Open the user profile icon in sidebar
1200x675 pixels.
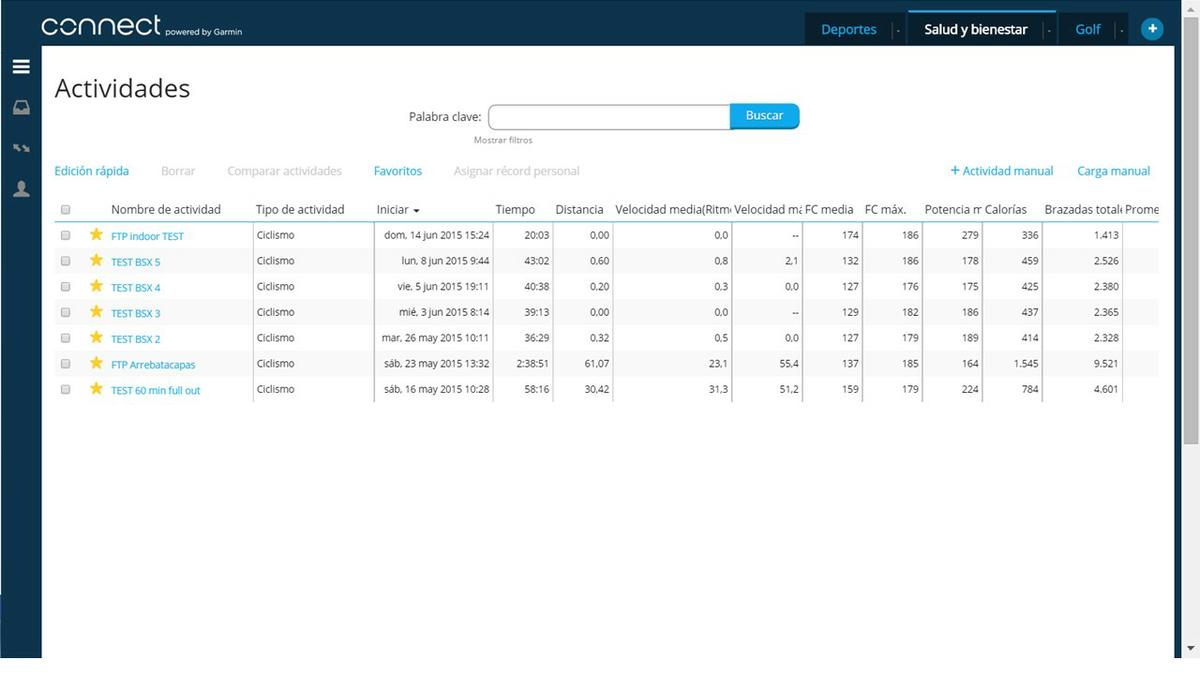(x=21, y=189)
